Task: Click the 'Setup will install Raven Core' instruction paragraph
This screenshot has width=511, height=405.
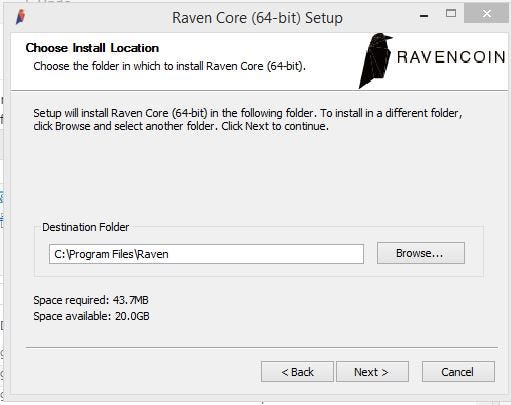Action: click(248, 120)
